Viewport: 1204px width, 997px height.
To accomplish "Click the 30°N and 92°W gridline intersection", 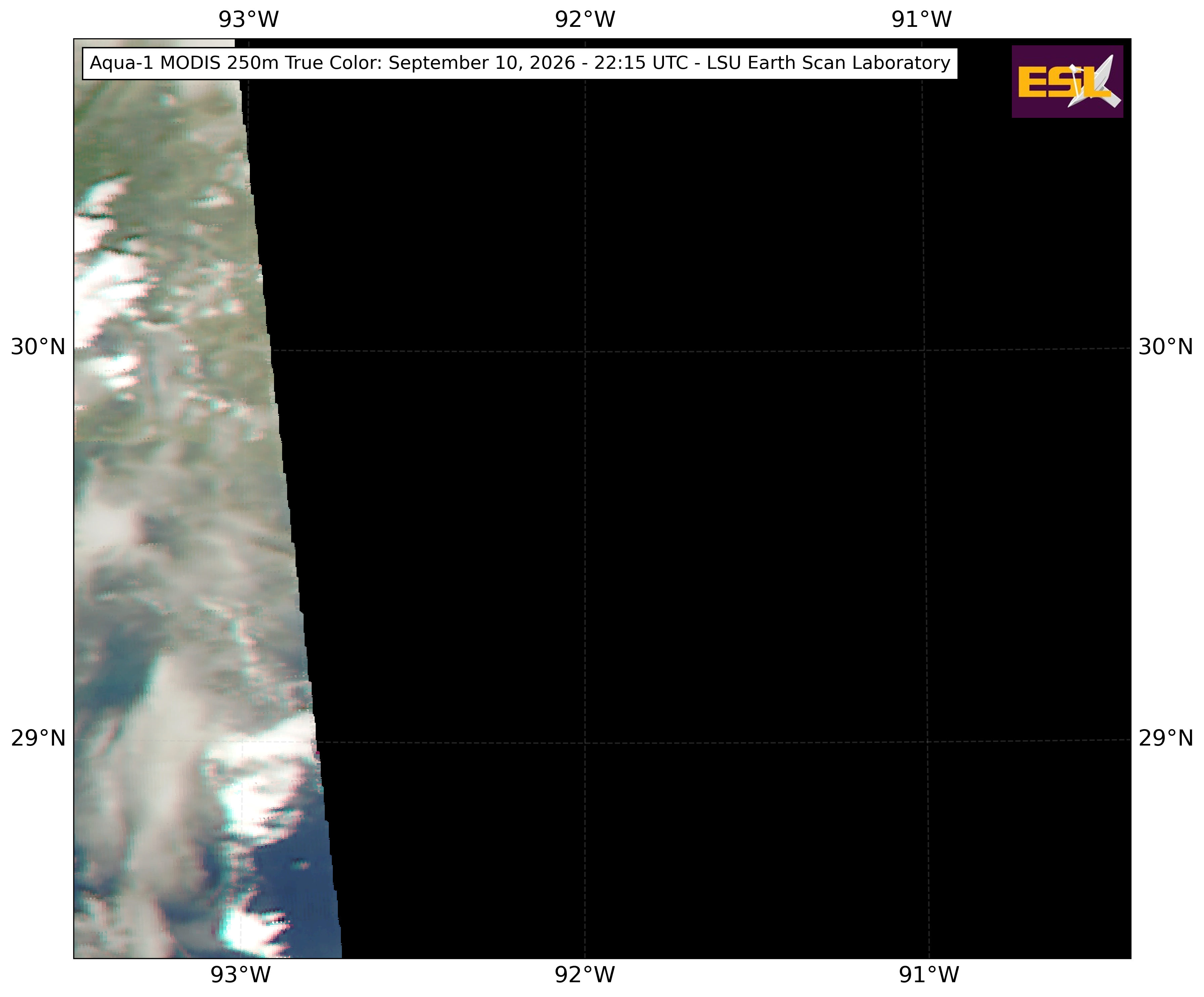I will click(585, 351).
